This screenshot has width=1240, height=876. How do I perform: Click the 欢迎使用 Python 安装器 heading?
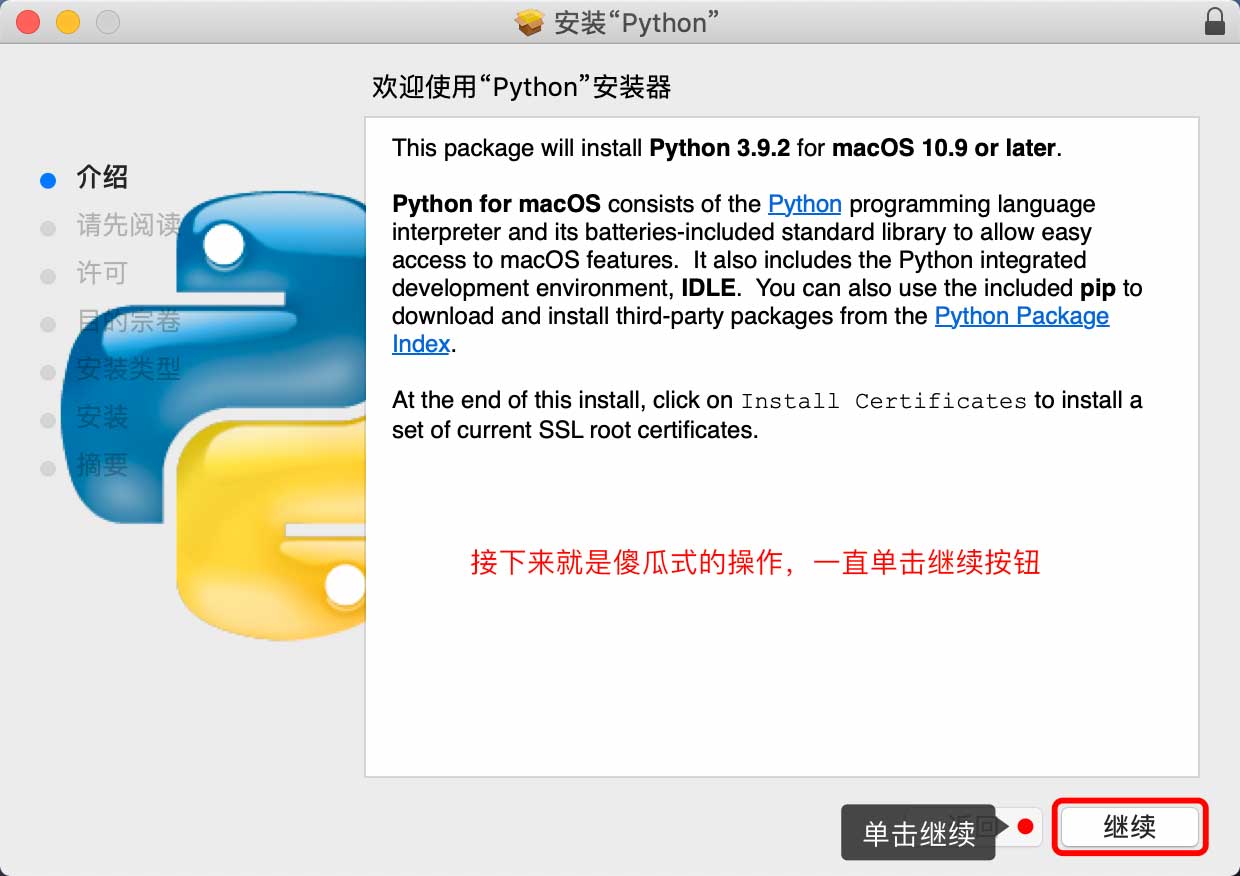point(521,87)
